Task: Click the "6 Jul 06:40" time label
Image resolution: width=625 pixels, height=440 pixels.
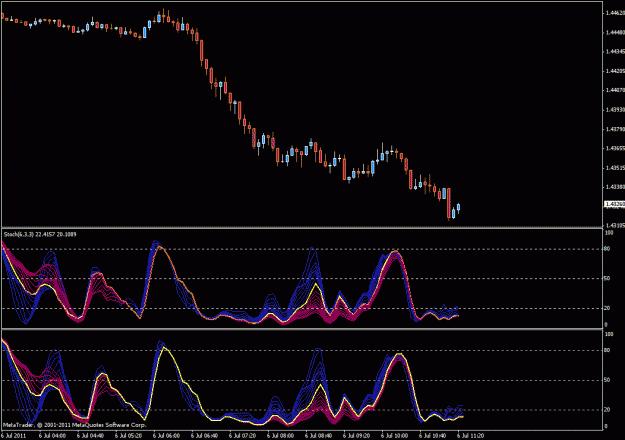Action: tap(204, 436)
